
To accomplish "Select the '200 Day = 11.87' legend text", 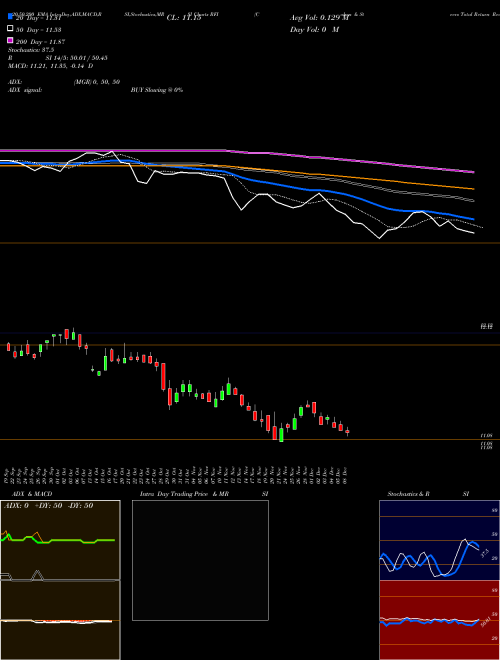I will tap(40, 42).
